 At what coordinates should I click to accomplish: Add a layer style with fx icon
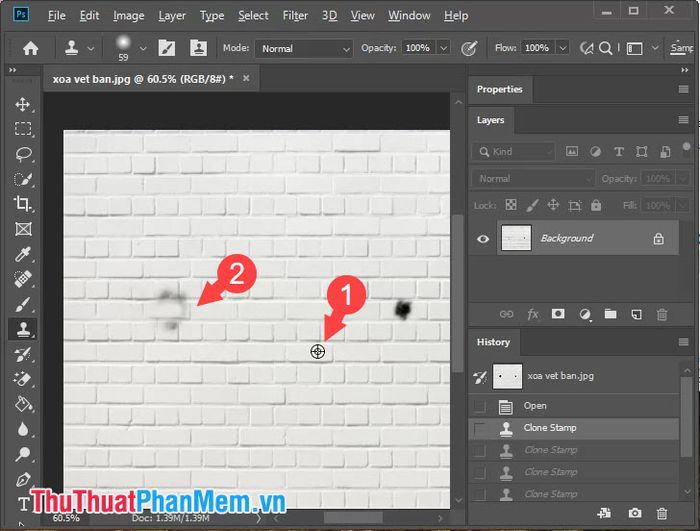pos(533,314)
